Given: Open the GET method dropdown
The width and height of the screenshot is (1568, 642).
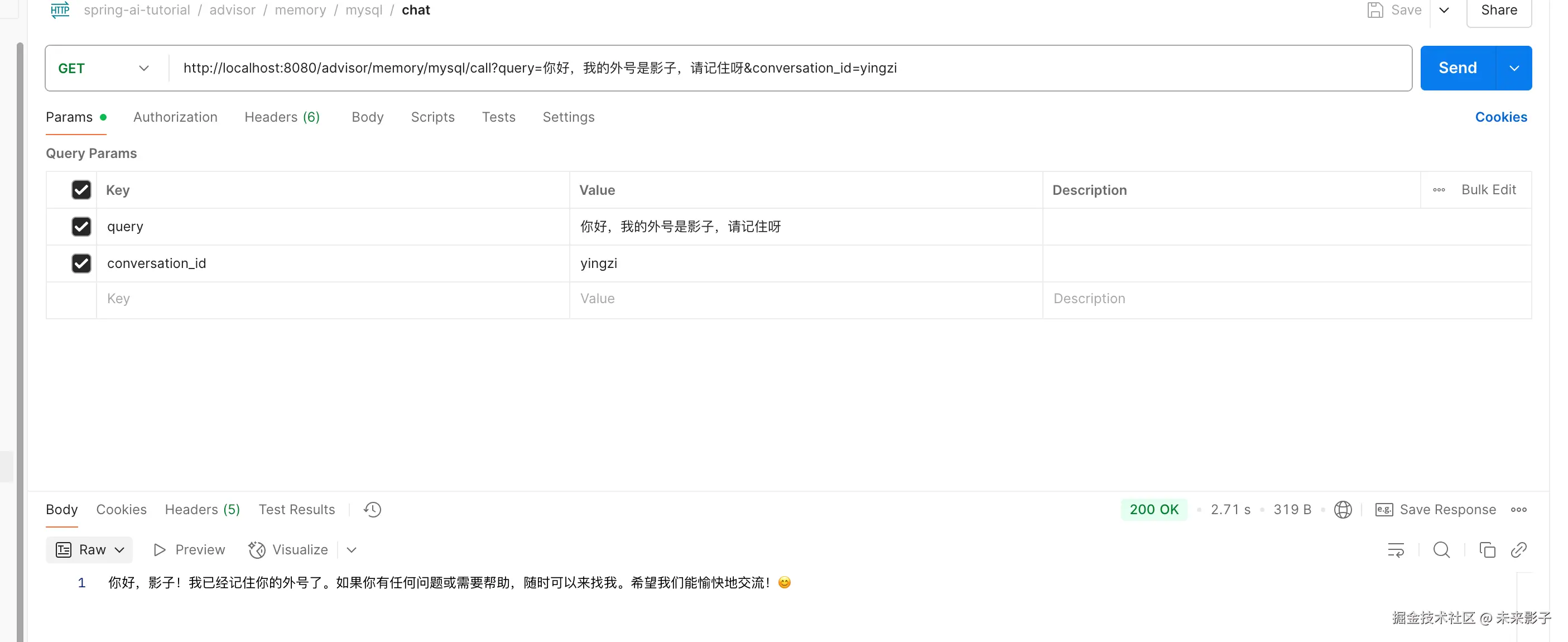Looking at the screenshot, I should 103,68.
